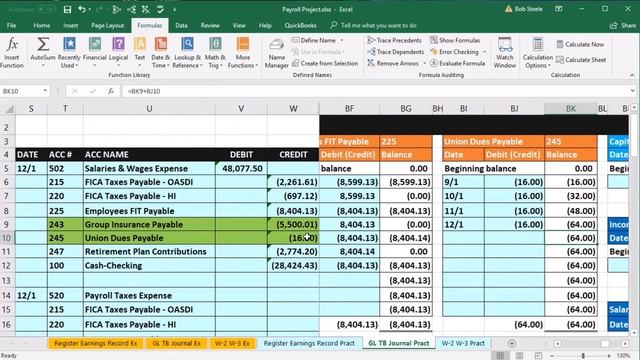Click the Undo arrow icon

pyautogui.click(x=82, y=9)
